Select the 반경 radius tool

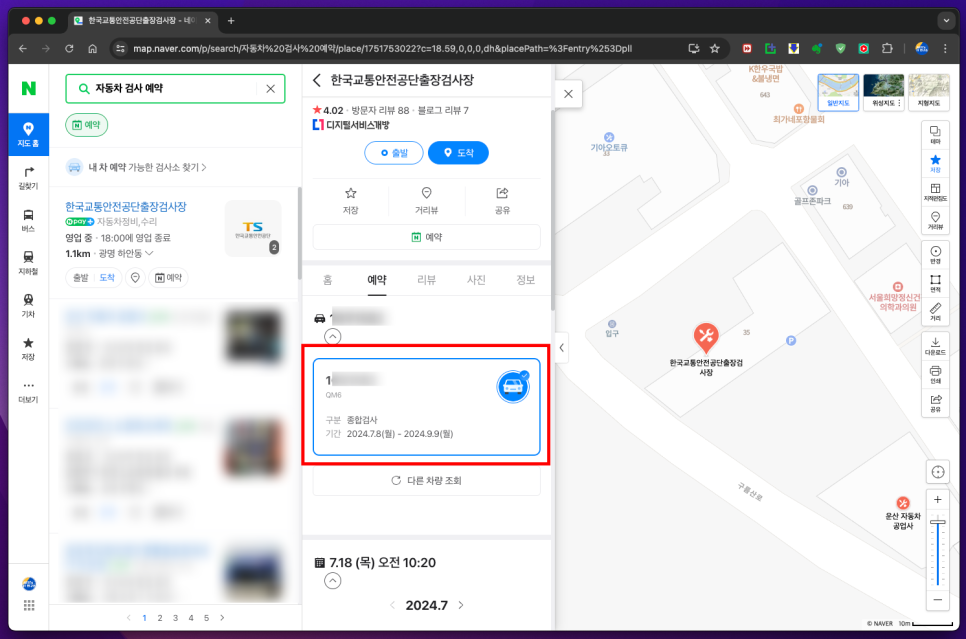(935, 254)
